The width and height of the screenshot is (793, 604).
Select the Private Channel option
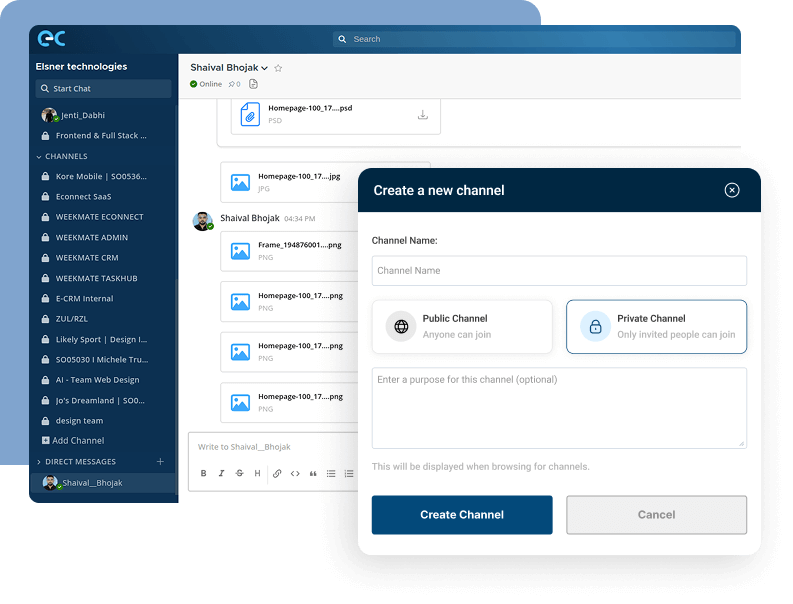[656, 326]
